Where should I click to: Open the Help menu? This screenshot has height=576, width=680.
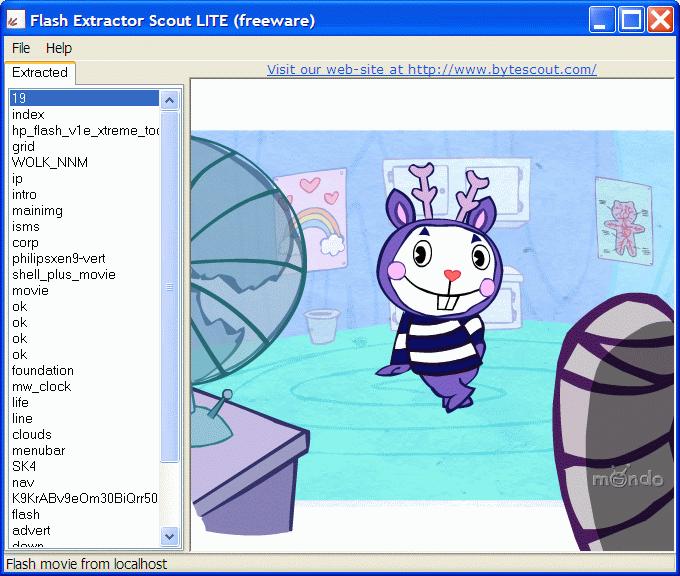[x=59, y=48]
